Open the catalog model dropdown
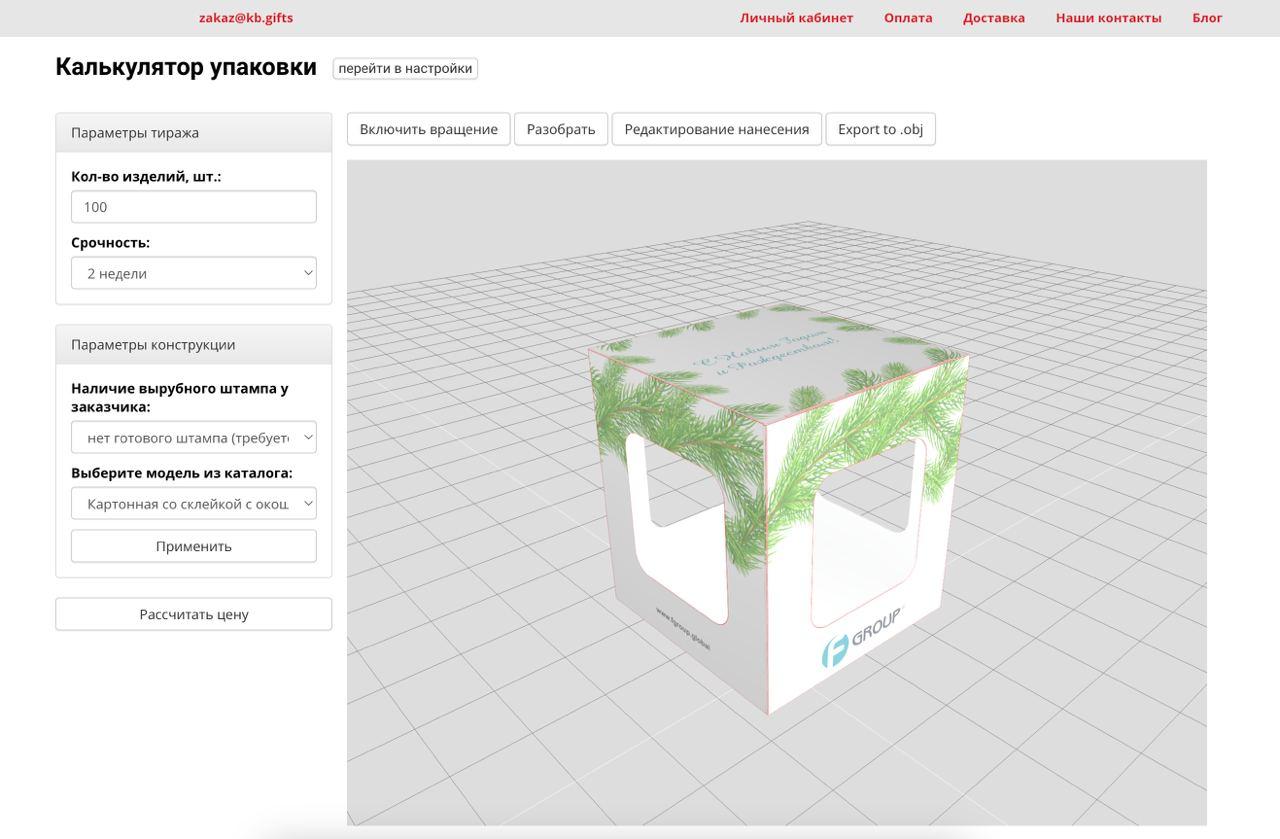 tap(194, 504)
